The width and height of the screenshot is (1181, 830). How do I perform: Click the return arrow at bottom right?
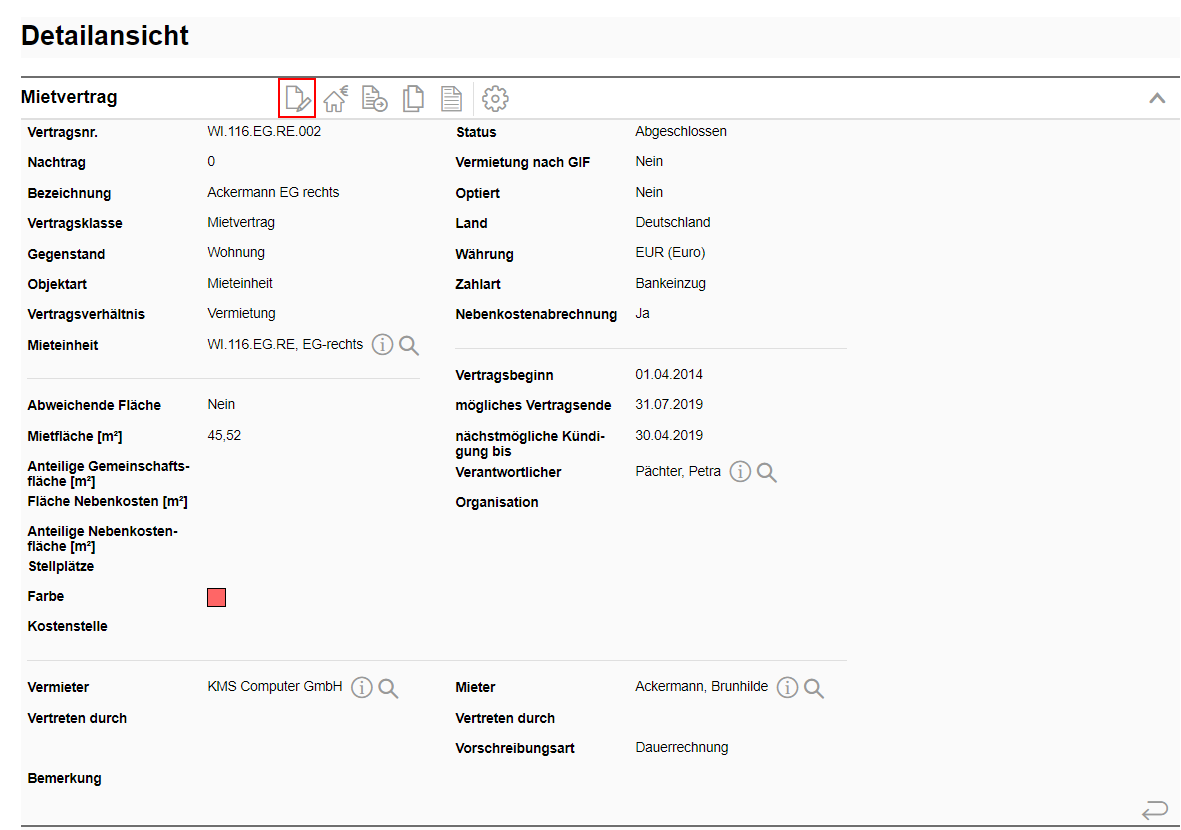(x=1154, y=808)
